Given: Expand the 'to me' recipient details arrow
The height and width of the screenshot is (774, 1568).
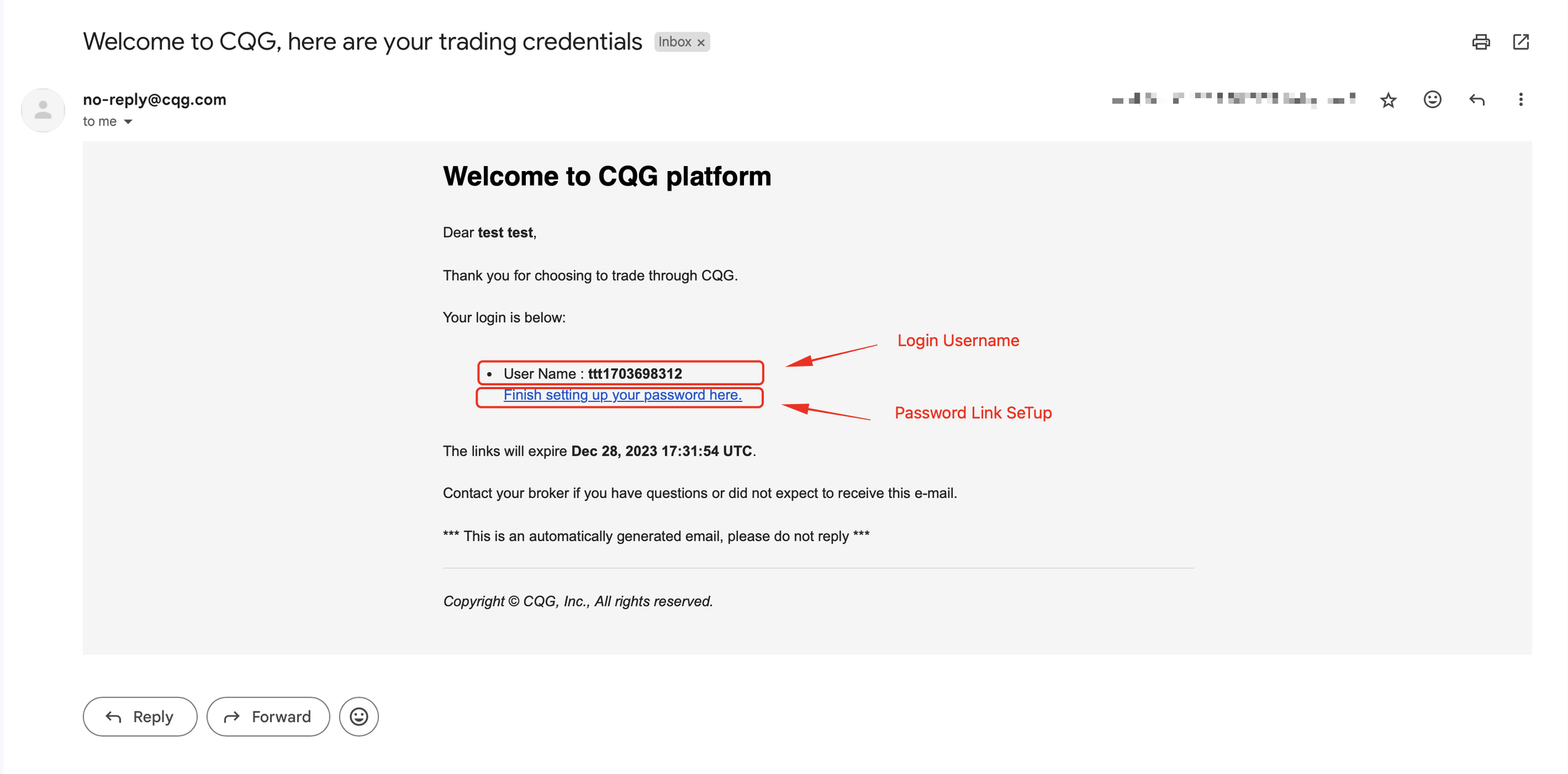Looking at the screenshot, I should (128, 122).
